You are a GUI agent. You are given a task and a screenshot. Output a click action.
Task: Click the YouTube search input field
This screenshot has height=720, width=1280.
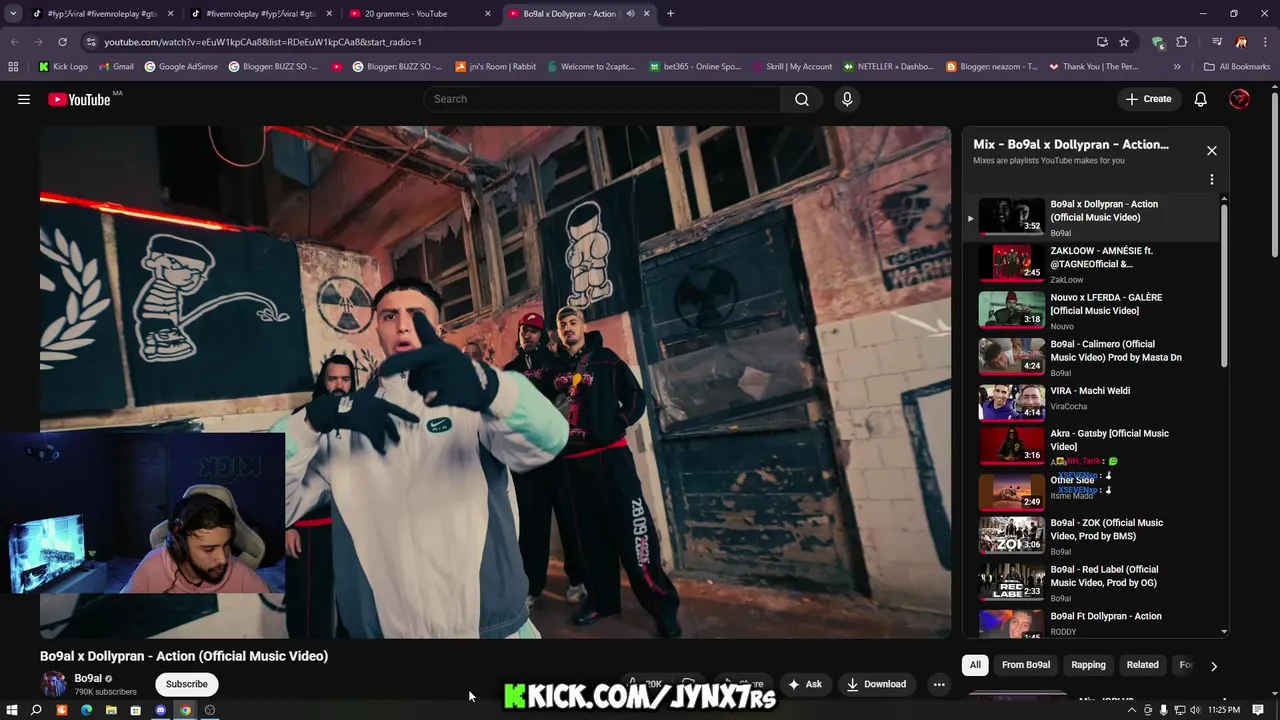pos(603,99)
